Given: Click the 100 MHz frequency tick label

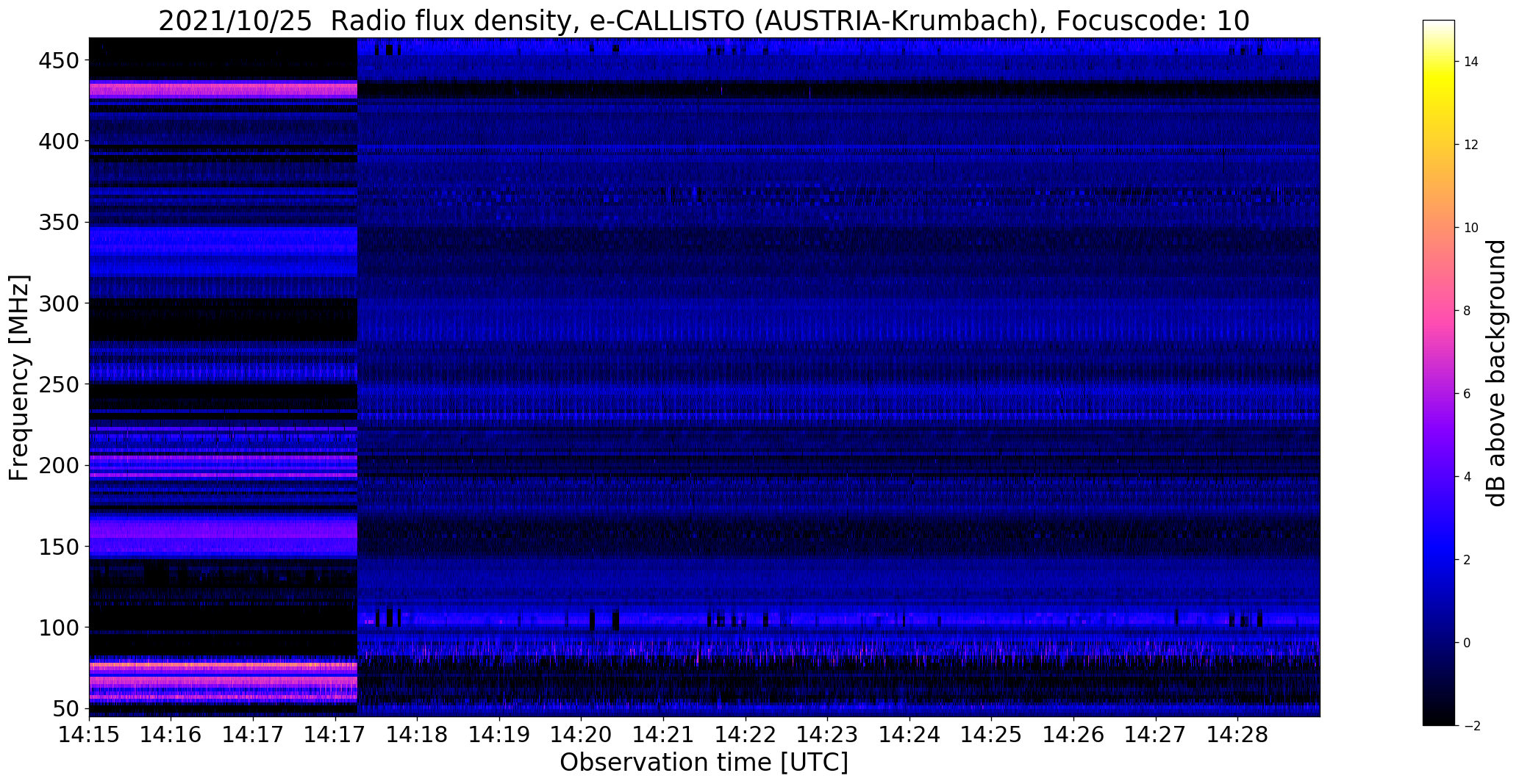Looking at the screenshot, I should click(x=59, y=627).
